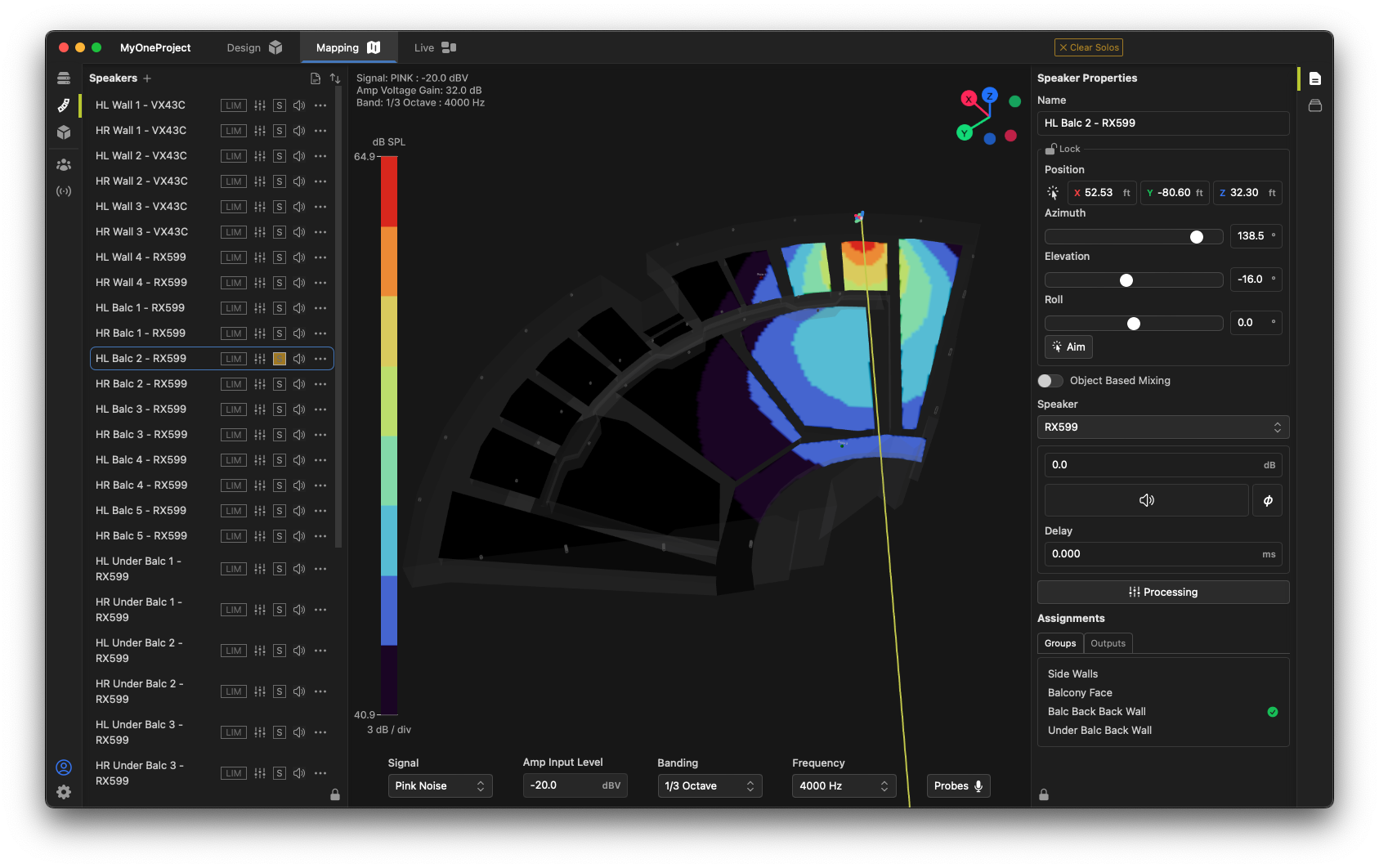Toggle solo on HL Balc 2 - RX599
This screenshot has width=1379, height=868.
[280, 359]
